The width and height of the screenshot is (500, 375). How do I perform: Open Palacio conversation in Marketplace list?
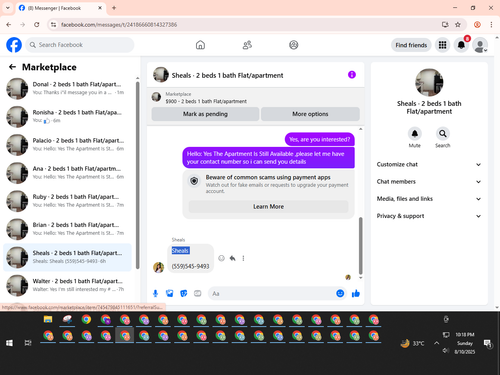pos(68,145)
